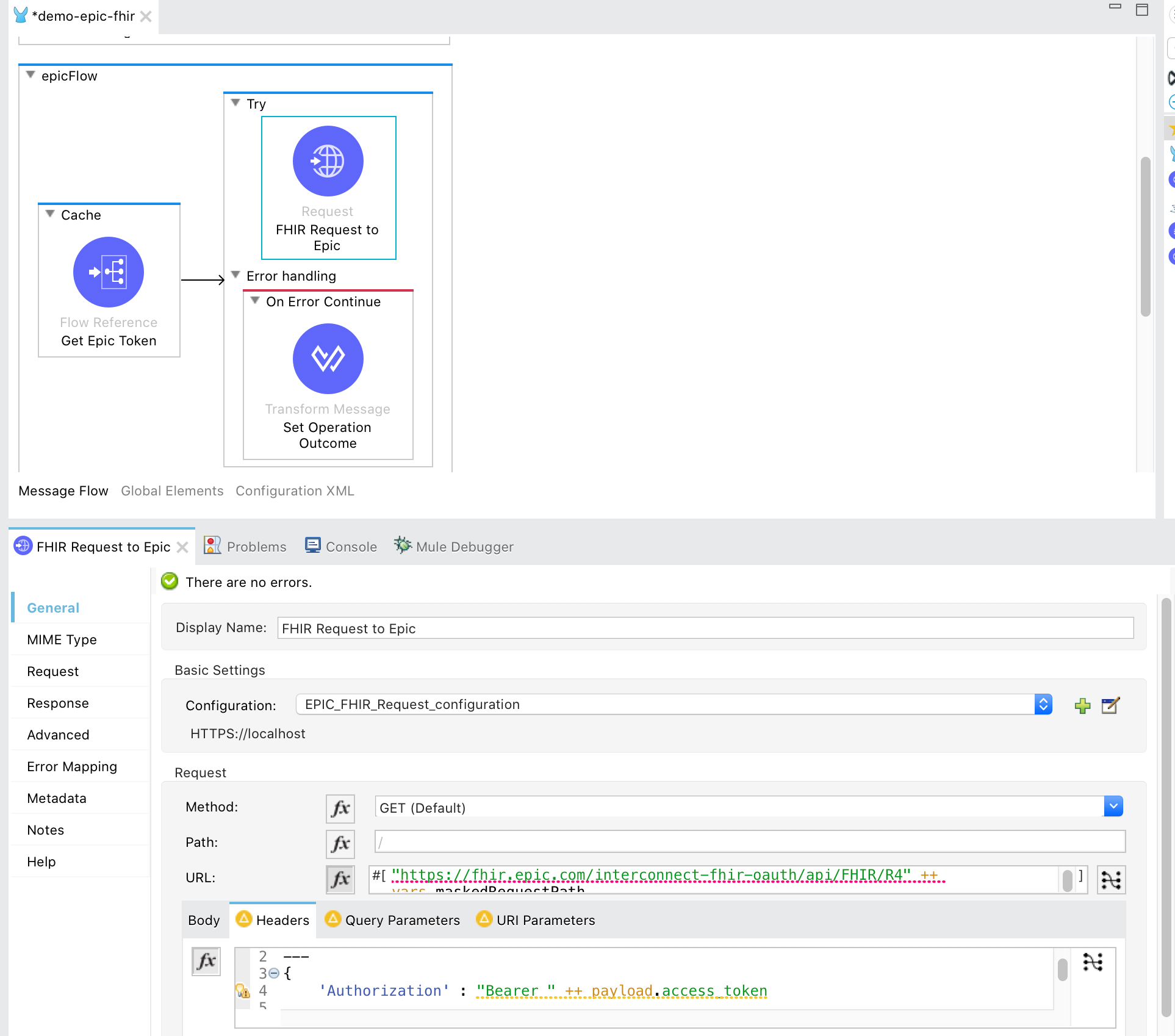Image resolution: width=1175 pixels, height=1036 pixels.
Task: Click the fx button next to Method field
Action: point(341,808)
